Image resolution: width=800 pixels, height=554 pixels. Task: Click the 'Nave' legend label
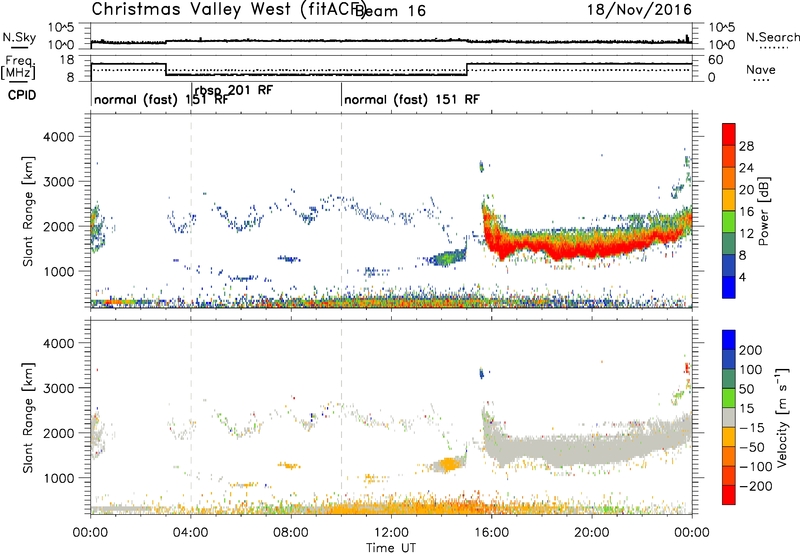[x=760, y=69]
